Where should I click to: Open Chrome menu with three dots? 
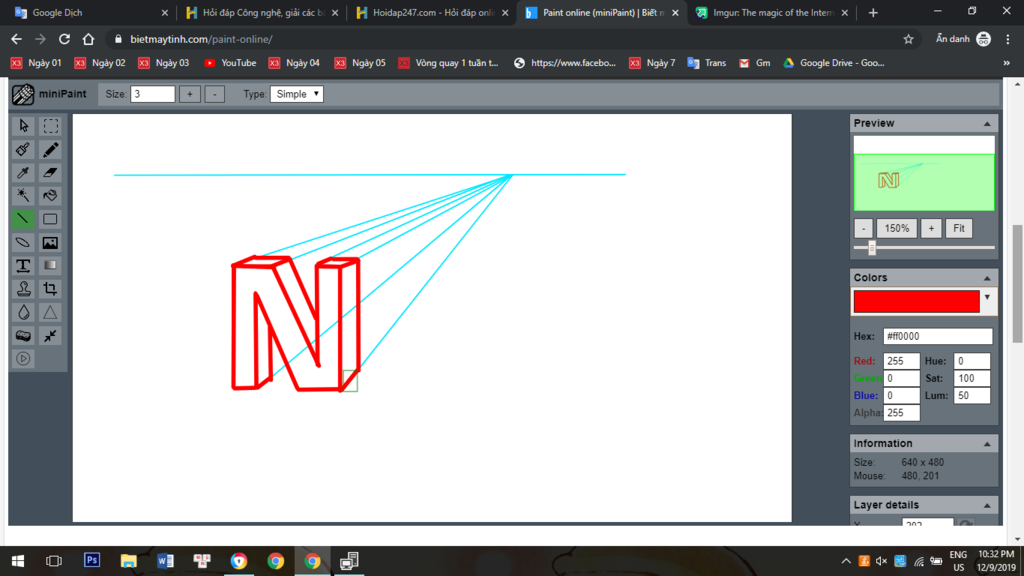[x=1008, y=39]
